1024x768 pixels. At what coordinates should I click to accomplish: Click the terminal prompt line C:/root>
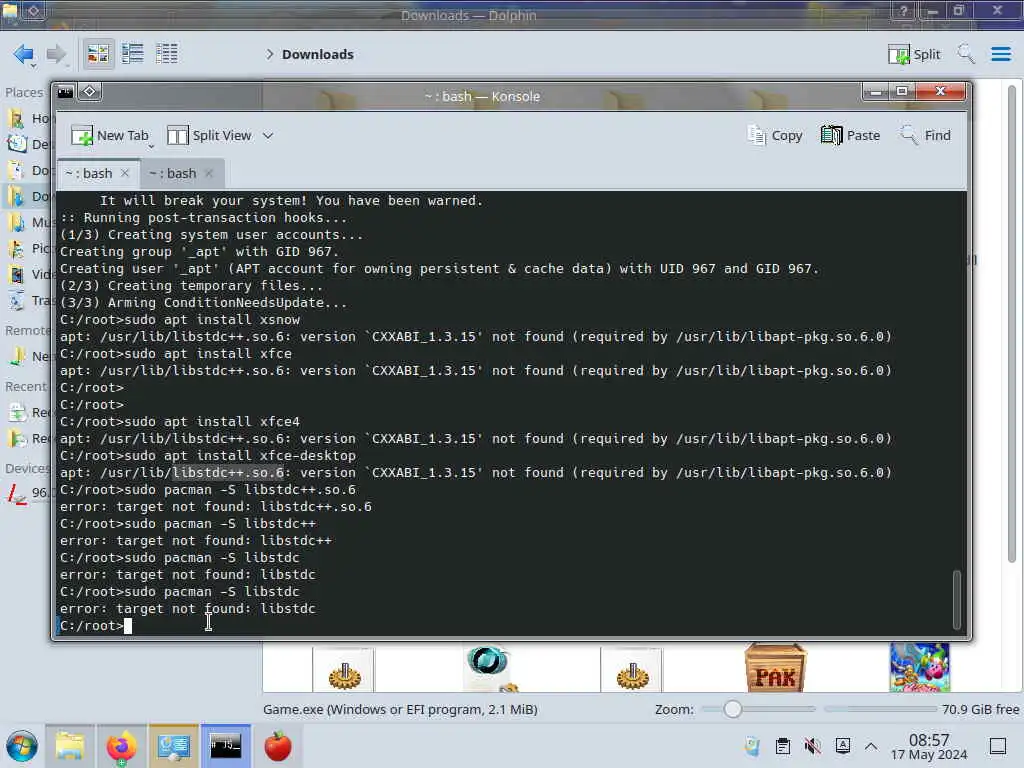[x=91, y=626]
